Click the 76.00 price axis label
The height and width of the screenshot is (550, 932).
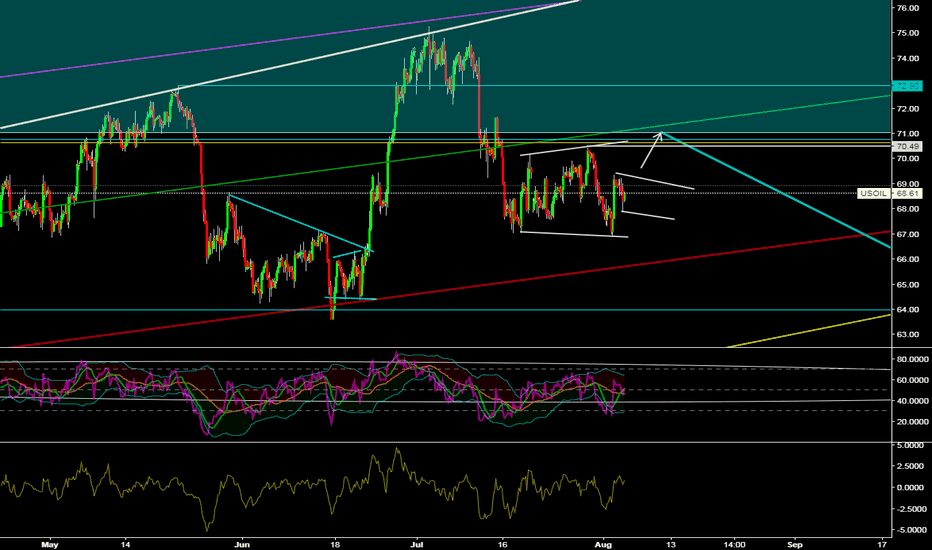[x=908, y=8]
